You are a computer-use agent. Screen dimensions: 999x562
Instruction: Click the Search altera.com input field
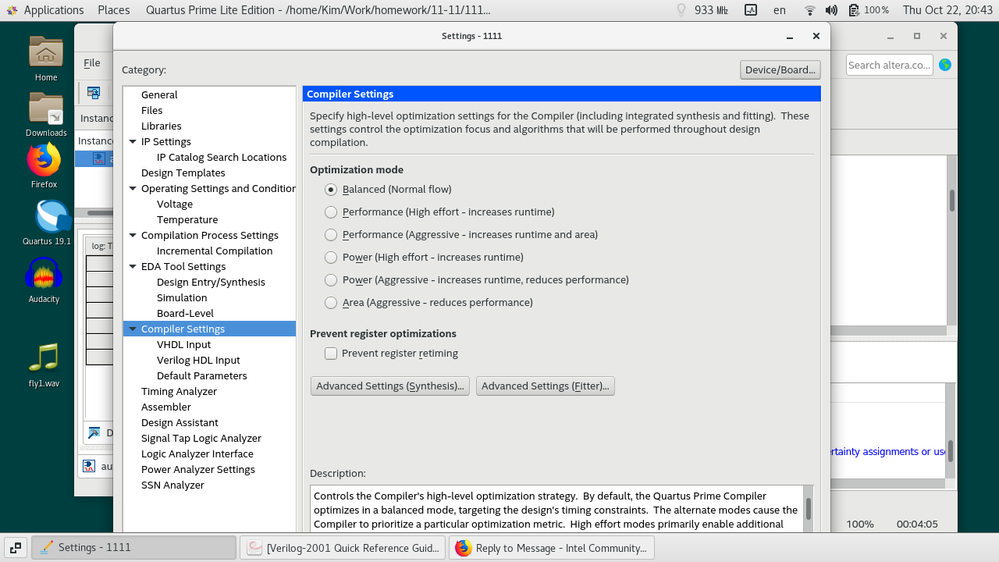(x=889, y=65)
